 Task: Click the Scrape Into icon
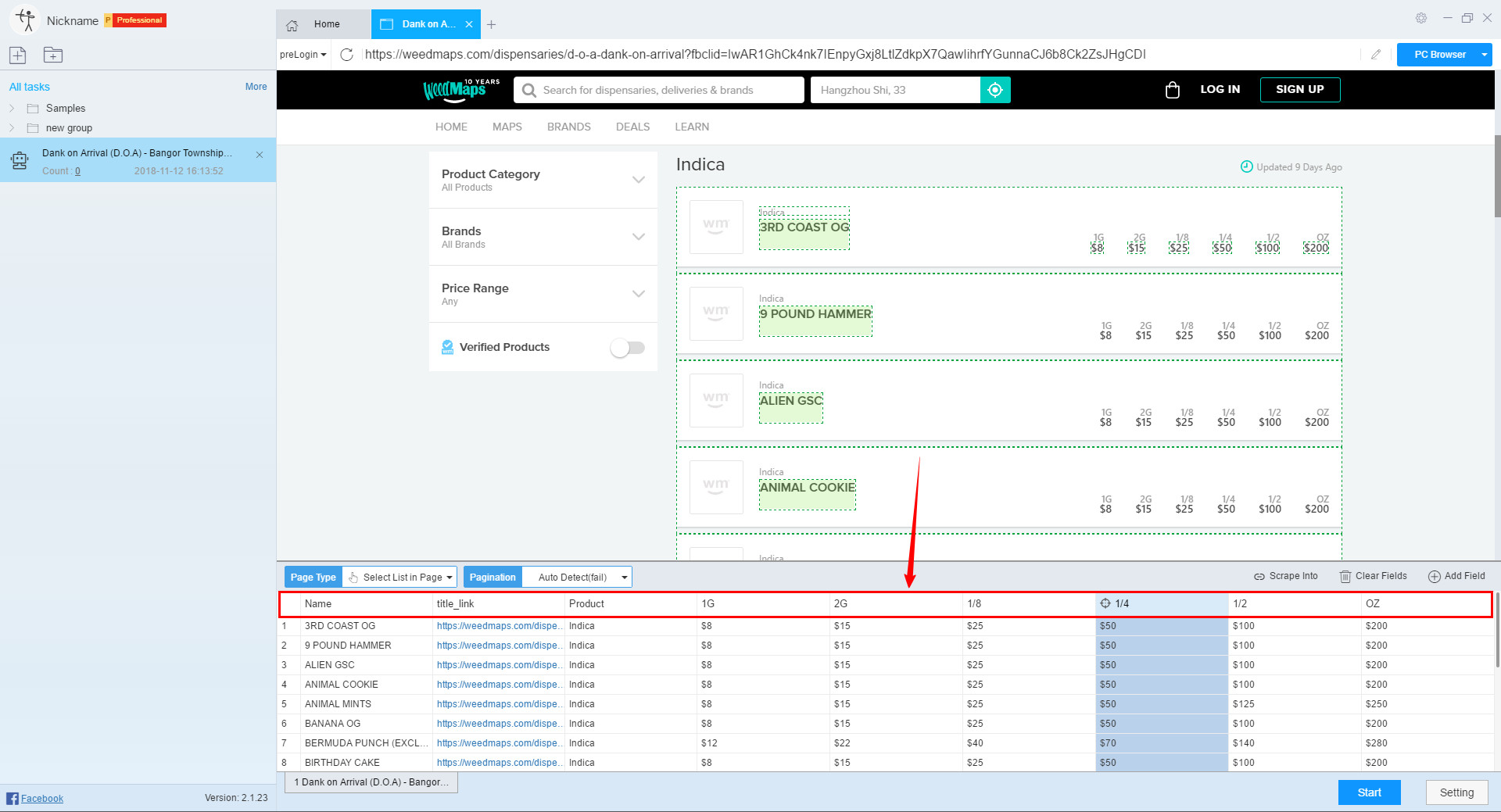coord(1259,577)
